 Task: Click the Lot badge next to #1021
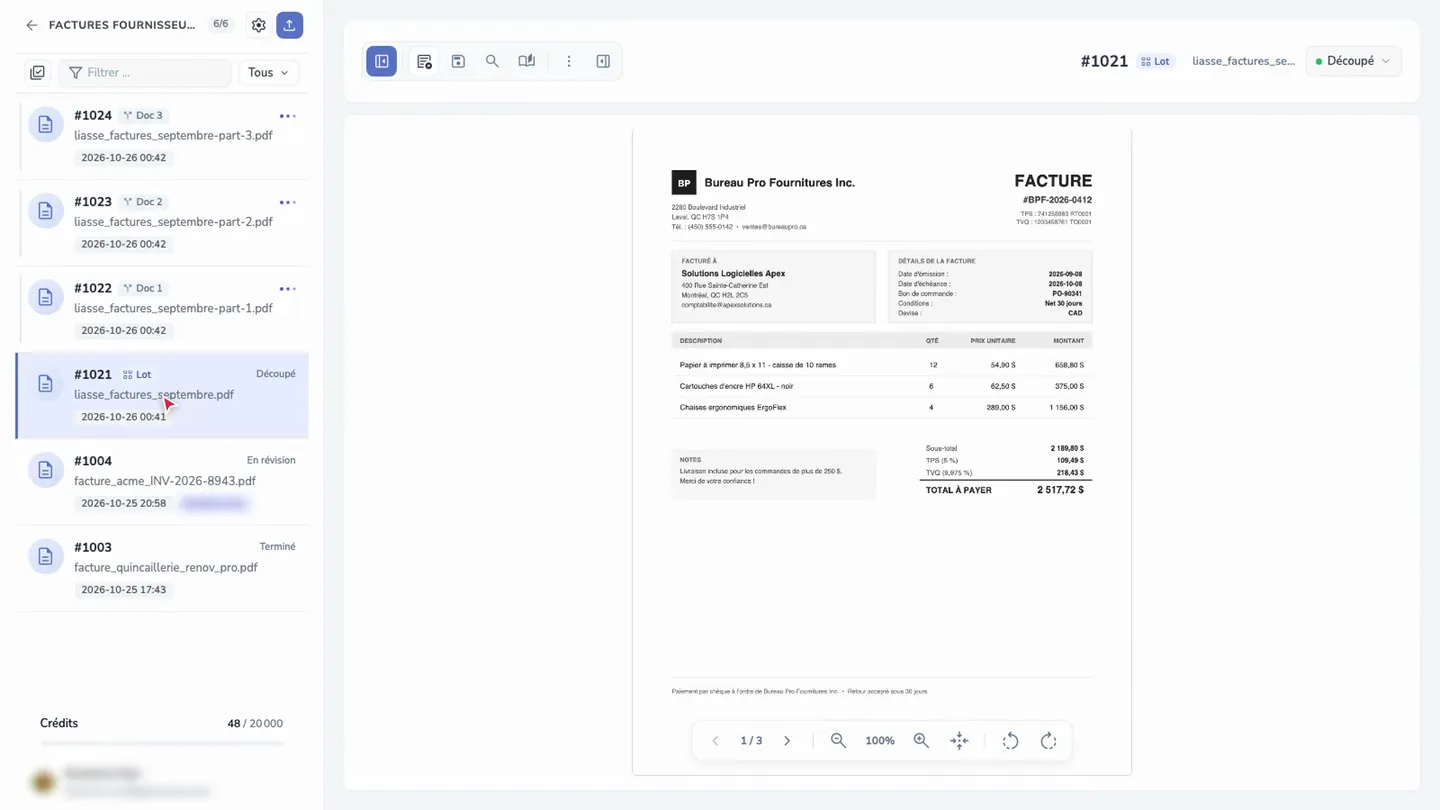tap(1155, 61)
